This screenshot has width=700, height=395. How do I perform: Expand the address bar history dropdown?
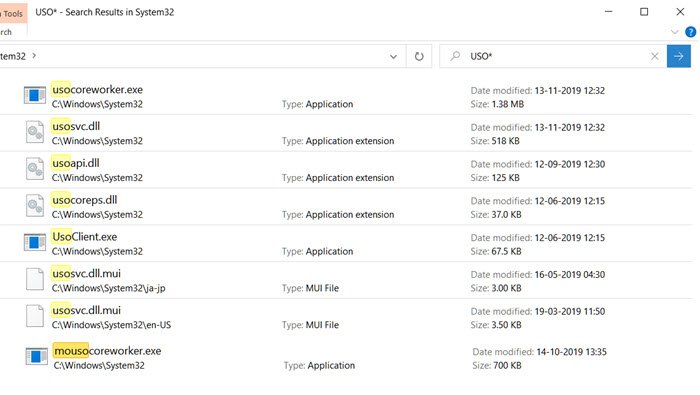393,57
